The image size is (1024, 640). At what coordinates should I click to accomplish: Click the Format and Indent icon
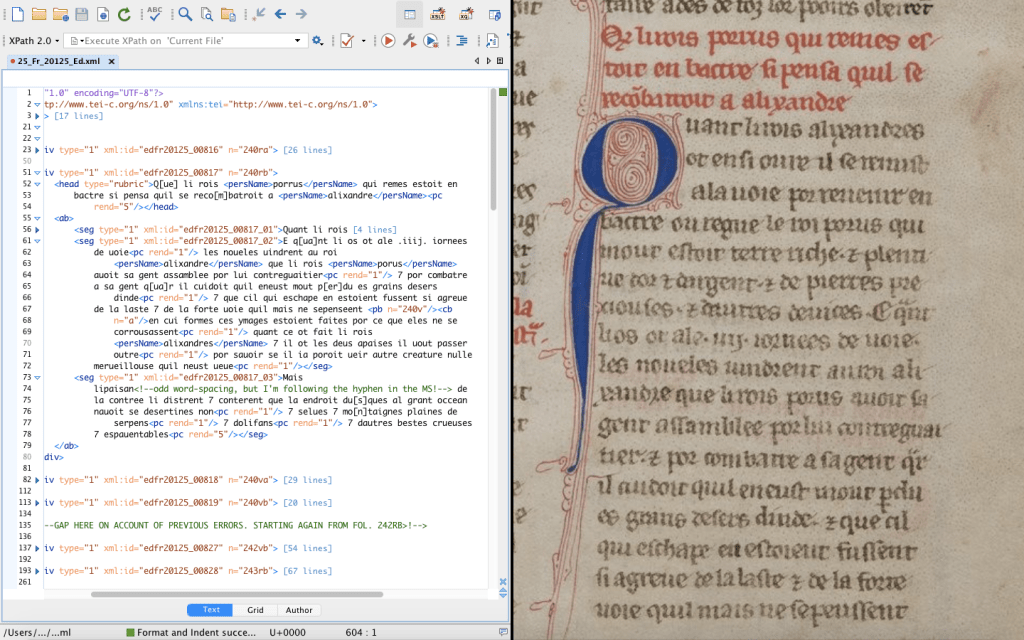tap(462, 41)
